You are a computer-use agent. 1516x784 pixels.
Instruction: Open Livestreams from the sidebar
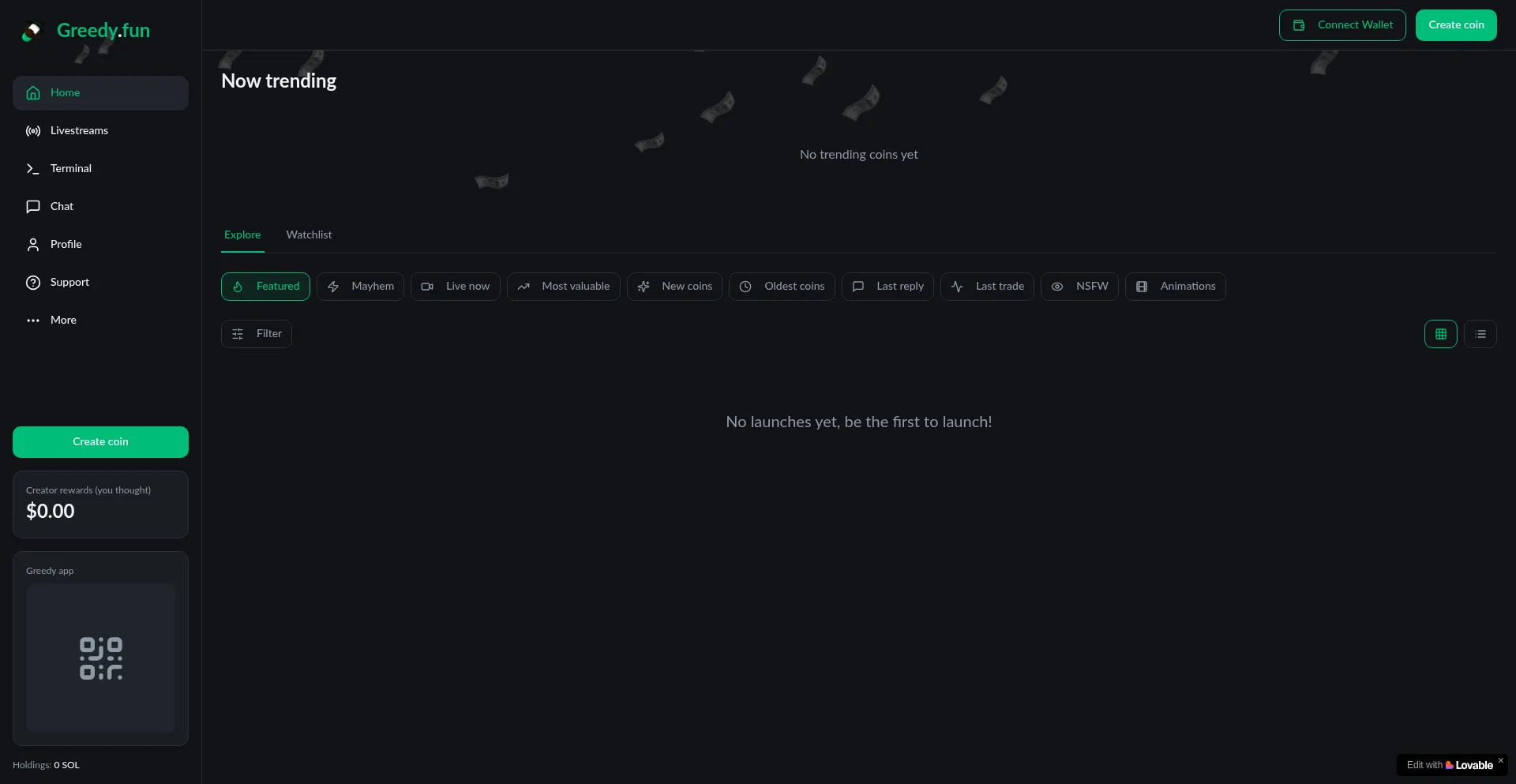[x=79, y=131]
